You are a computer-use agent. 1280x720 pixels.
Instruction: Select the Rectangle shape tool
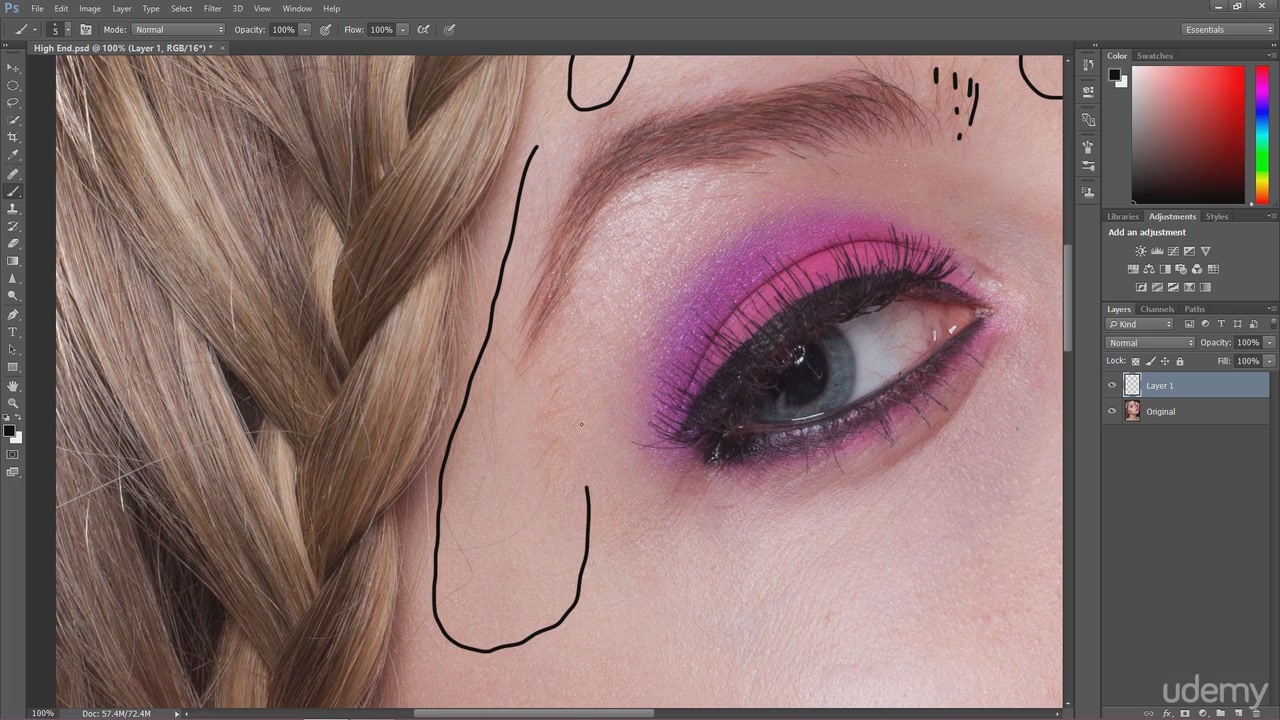point(13,367)
